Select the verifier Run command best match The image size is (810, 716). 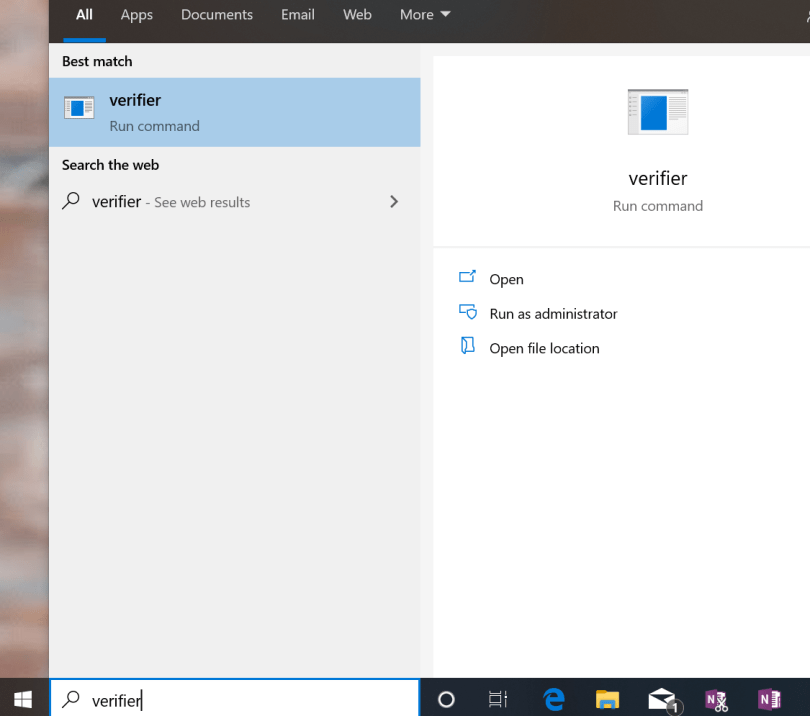coord(235,112)
